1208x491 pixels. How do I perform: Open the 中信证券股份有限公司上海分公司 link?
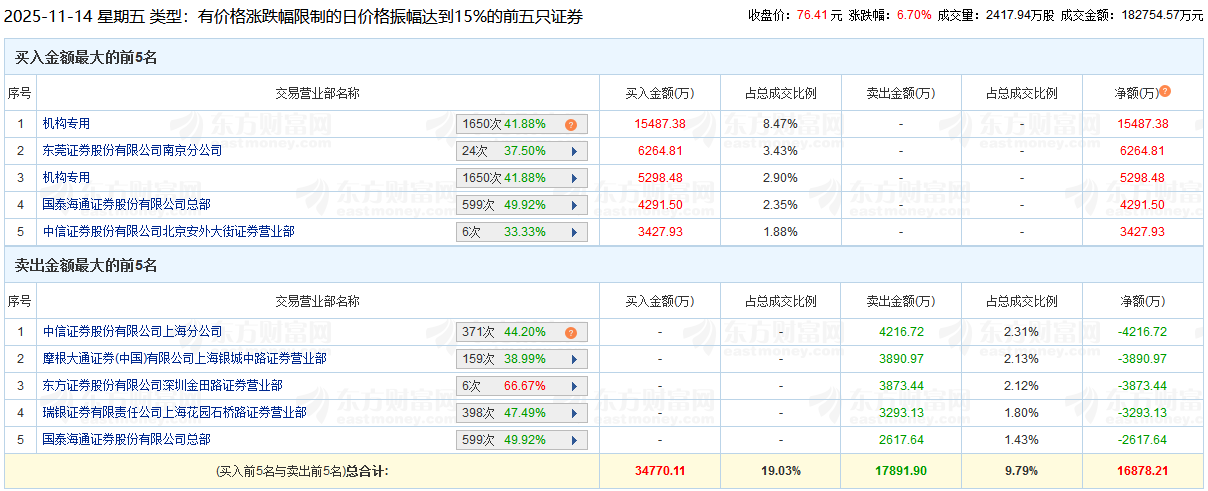132,331
